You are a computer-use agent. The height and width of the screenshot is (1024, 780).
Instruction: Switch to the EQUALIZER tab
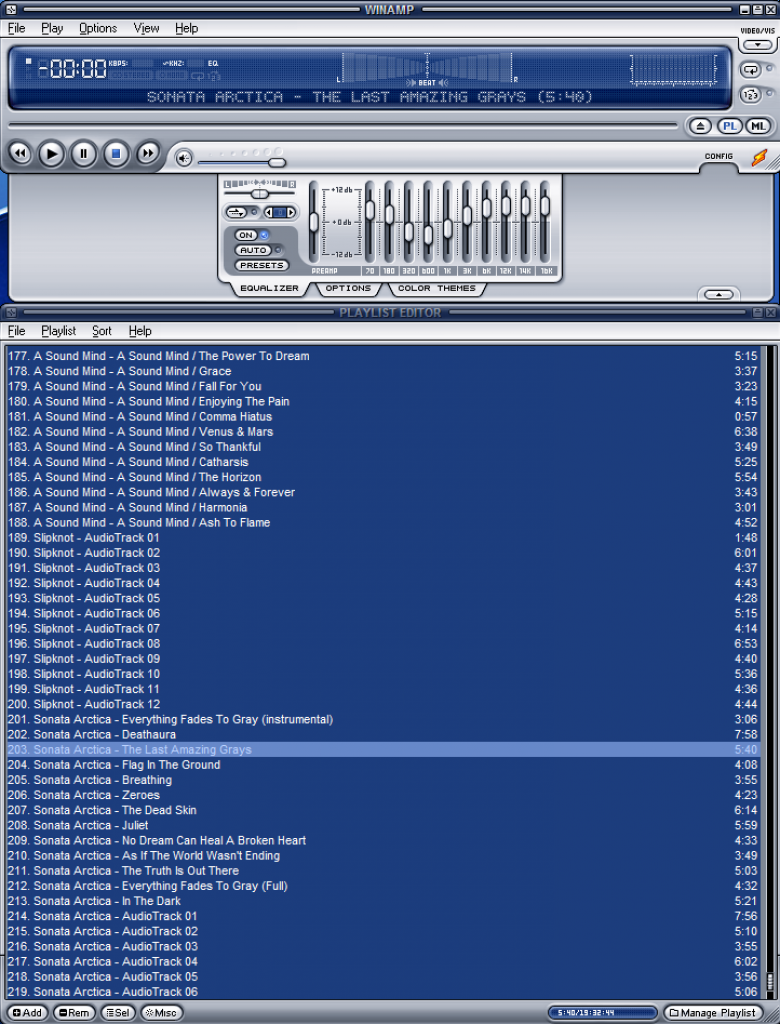(x=269, y=288)
